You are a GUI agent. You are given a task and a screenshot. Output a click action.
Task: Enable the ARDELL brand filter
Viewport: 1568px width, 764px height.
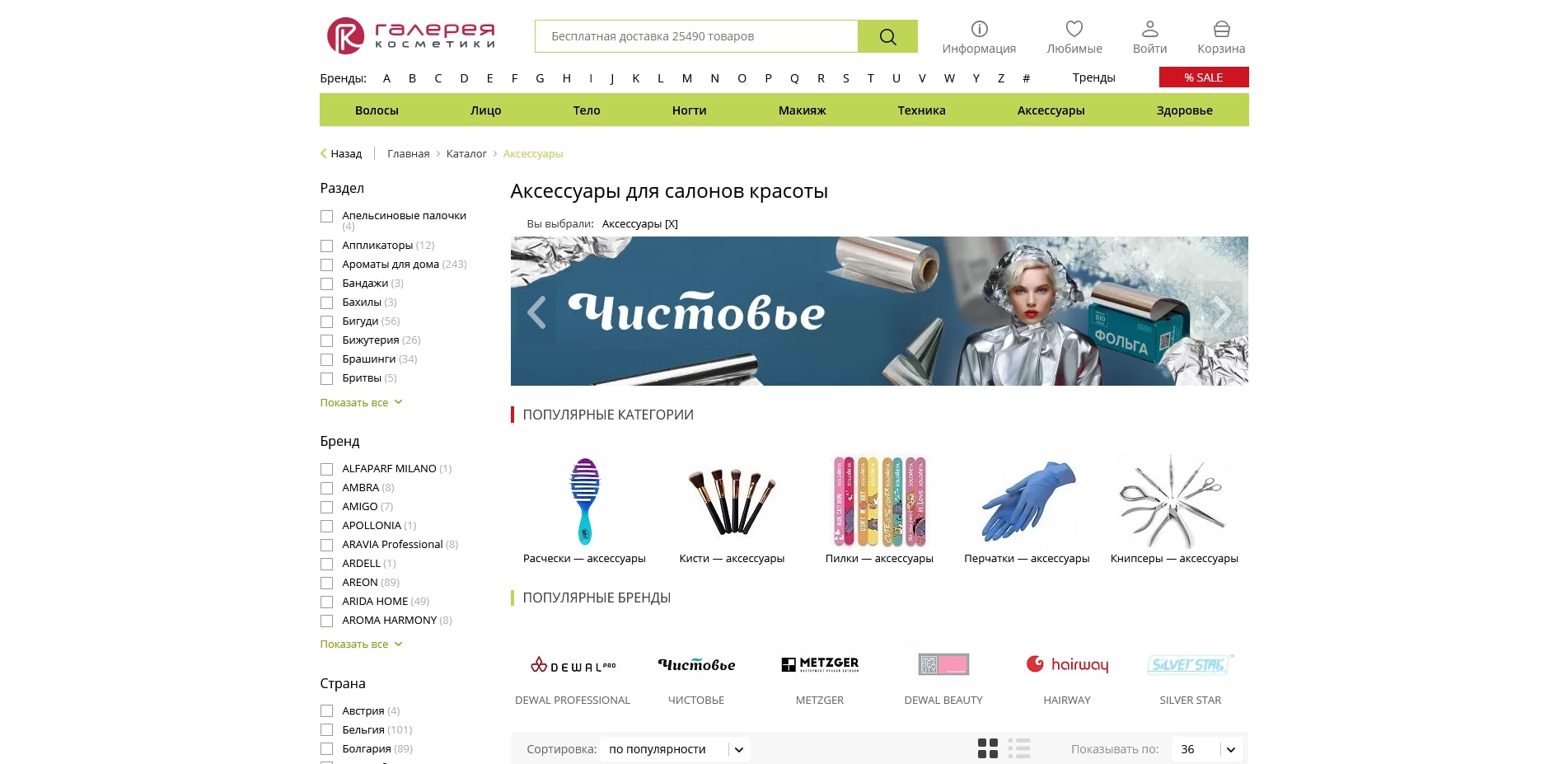pos(327,564)
